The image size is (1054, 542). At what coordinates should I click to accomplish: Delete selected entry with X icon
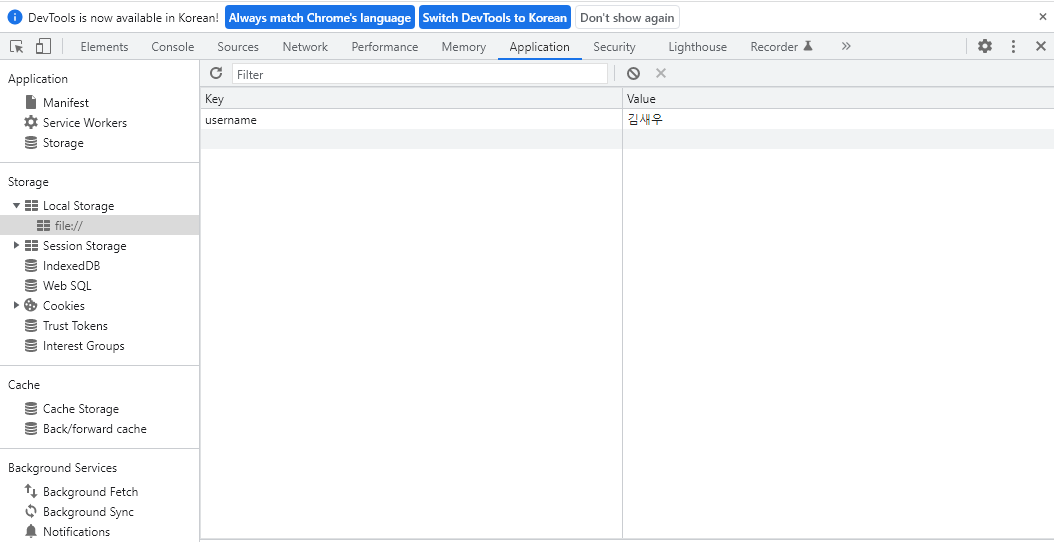pos(661,73)
